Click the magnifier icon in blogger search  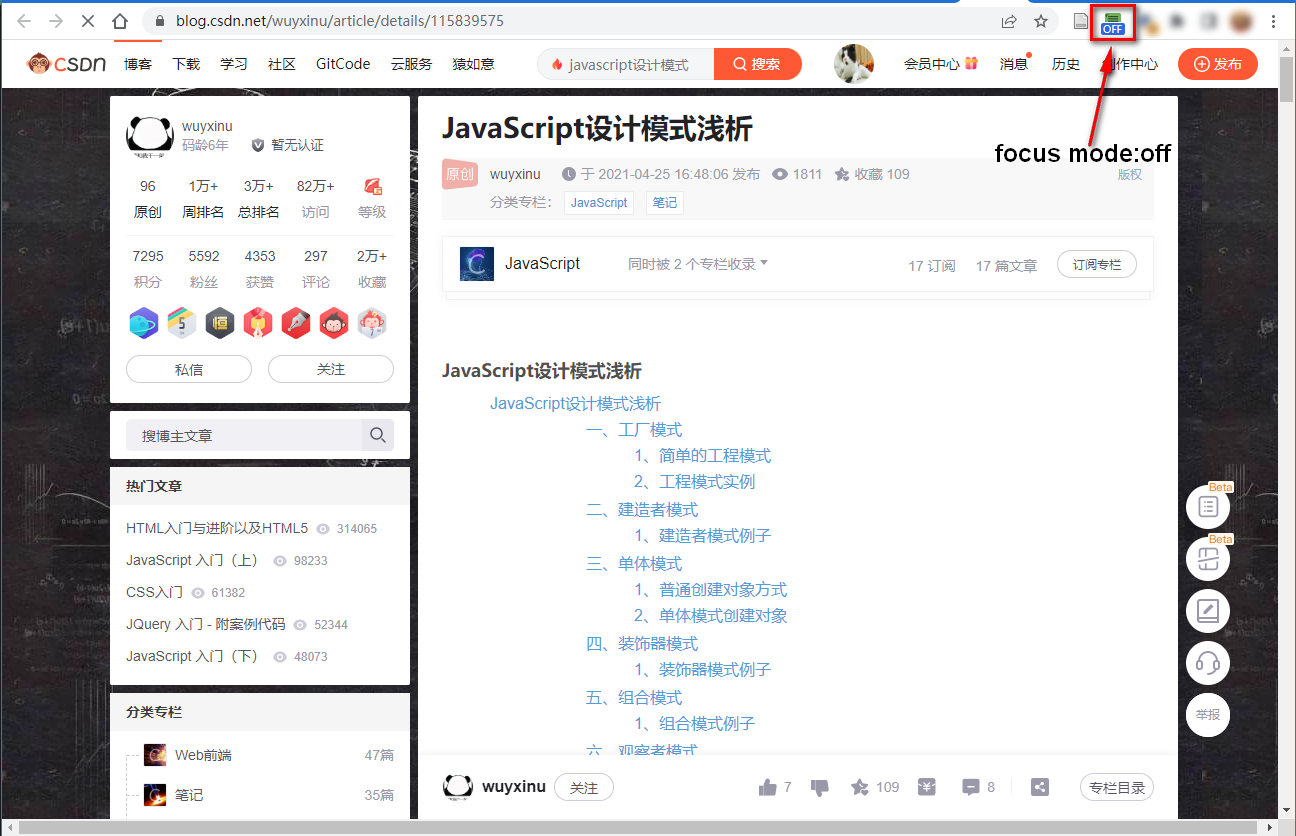(378, 435)
